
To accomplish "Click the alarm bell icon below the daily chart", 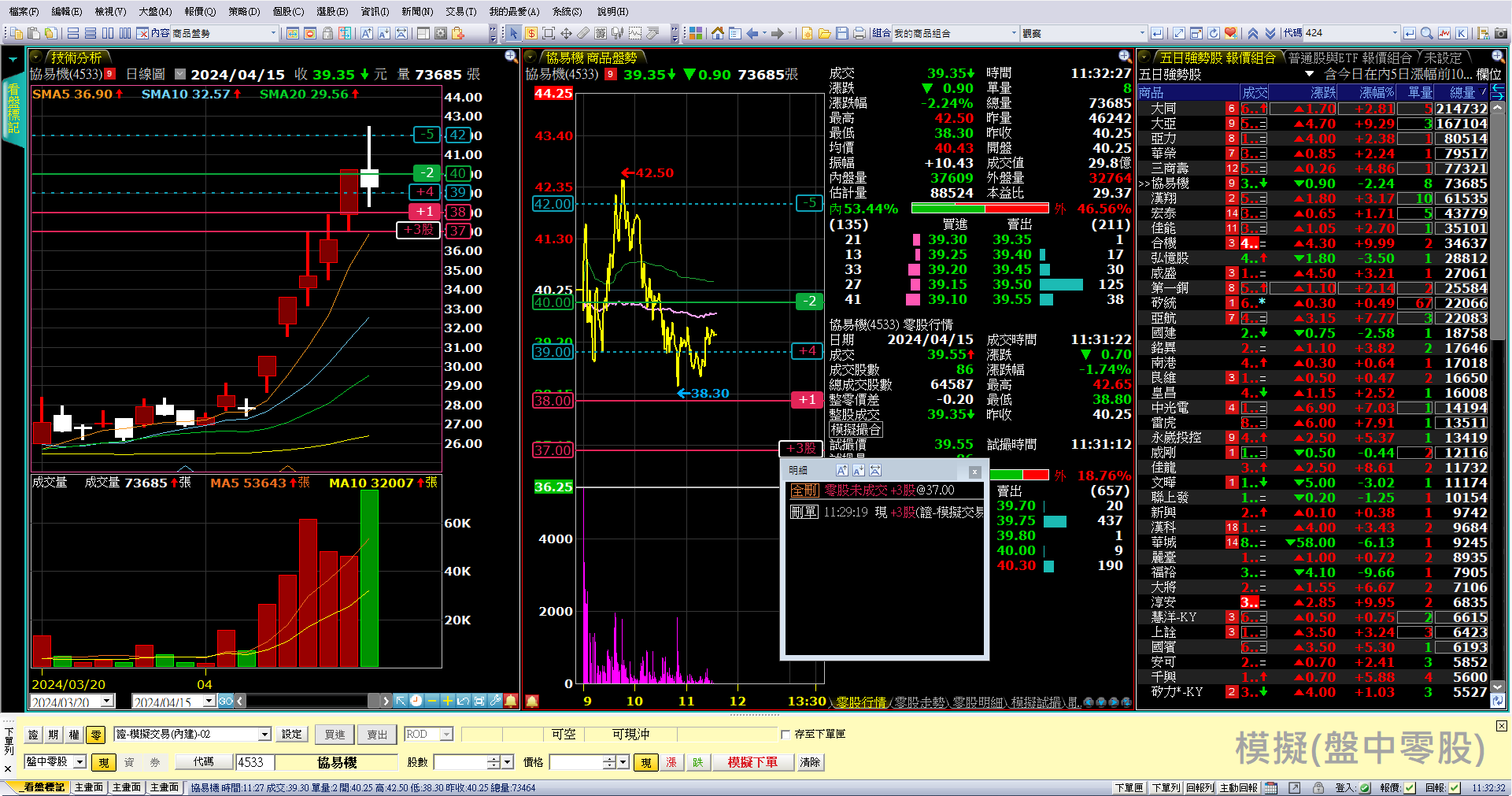I will click(511, 701).
